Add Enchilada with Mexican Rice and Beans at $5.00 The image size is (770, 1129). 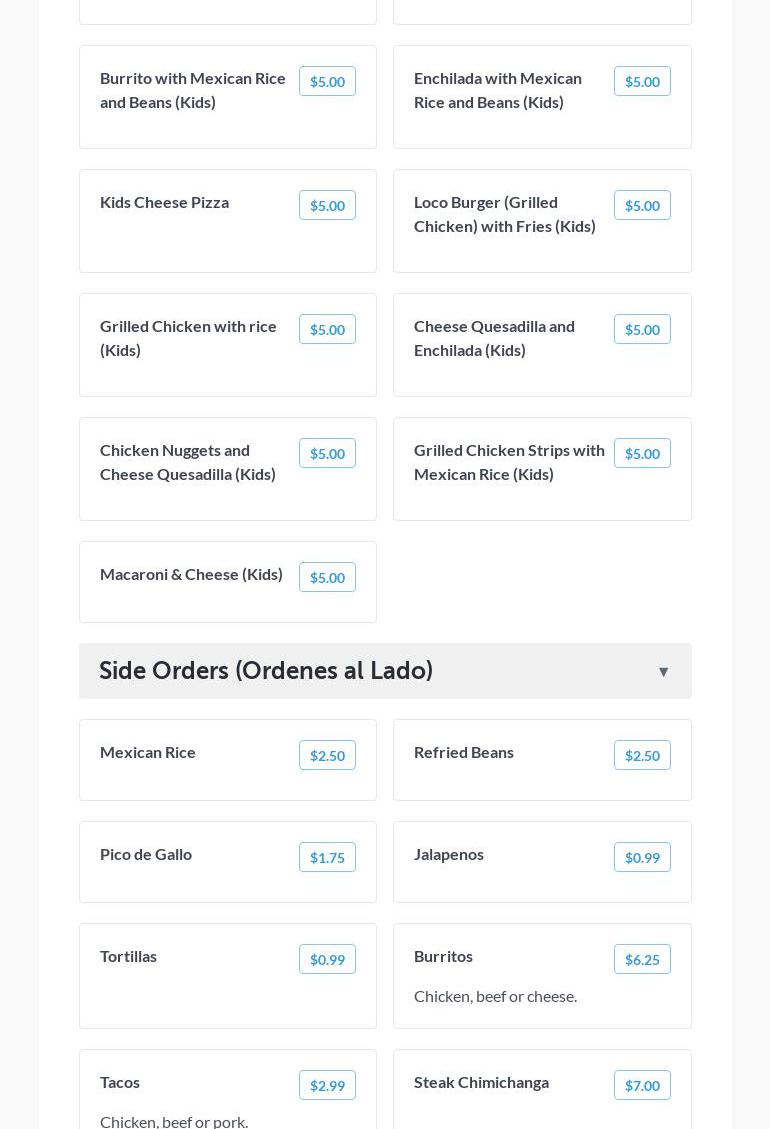[642, 82]
